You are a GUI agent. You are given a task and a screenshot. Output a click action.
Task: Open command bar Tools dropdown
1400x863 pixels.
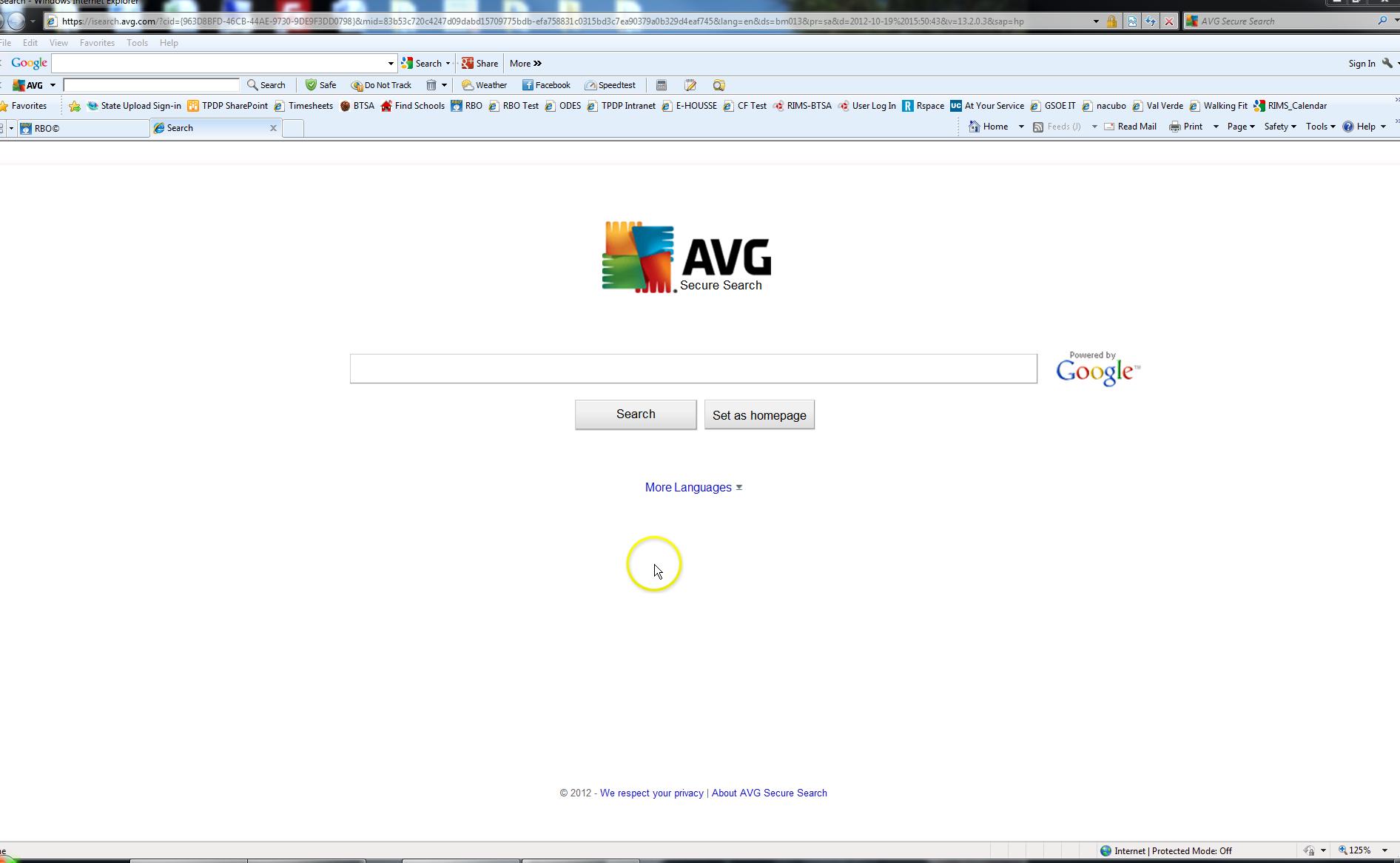click(1320, 127)
